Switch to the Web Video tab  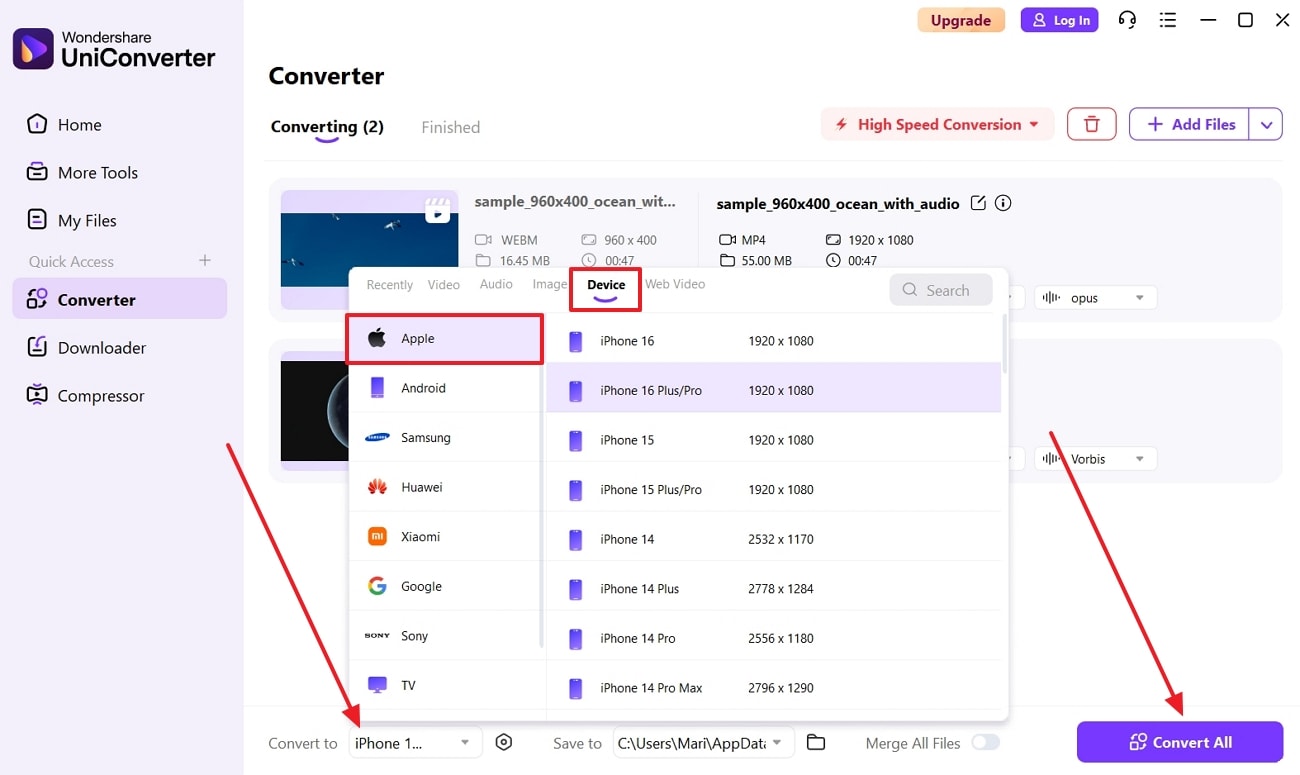click(x=675, y=284)
